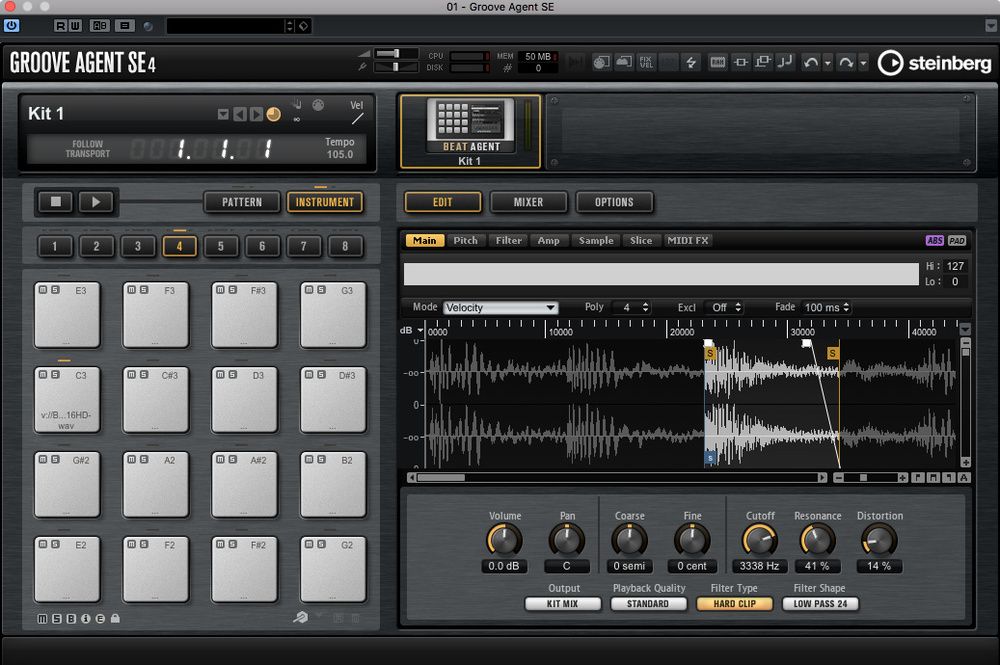Screen dimensions: 1000x665
Task: Click the note-shaped icon left of Undo
Action: click(785, 62)
